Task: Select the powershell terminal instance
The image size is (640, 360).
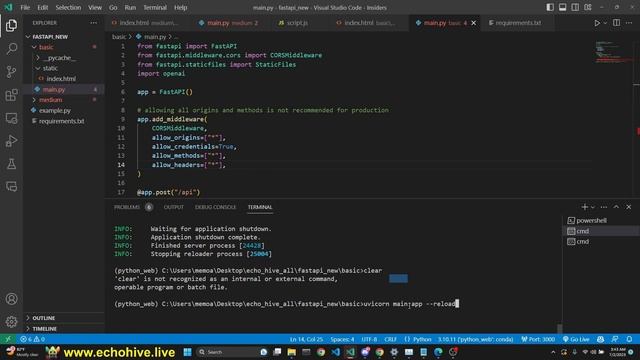Action: 600,220
